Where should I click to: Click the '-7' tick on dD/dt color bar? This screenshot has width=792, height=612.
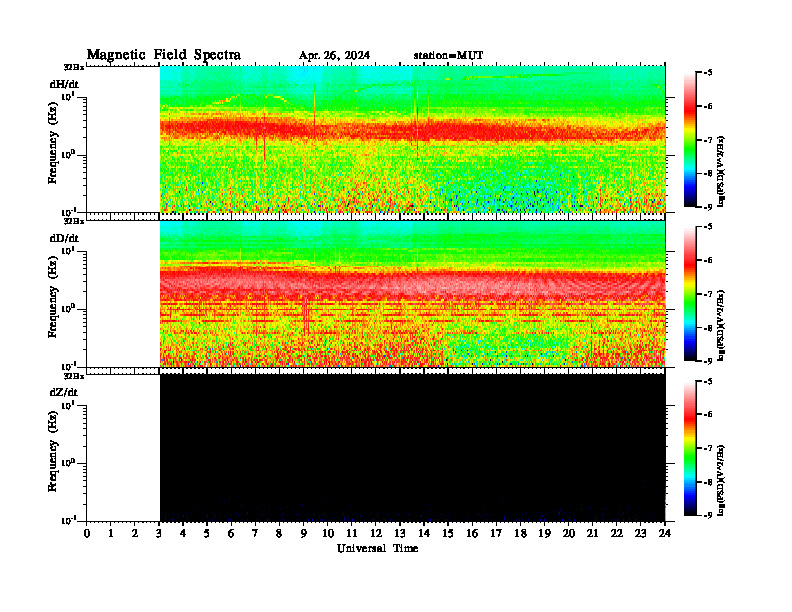pos(708,294)
